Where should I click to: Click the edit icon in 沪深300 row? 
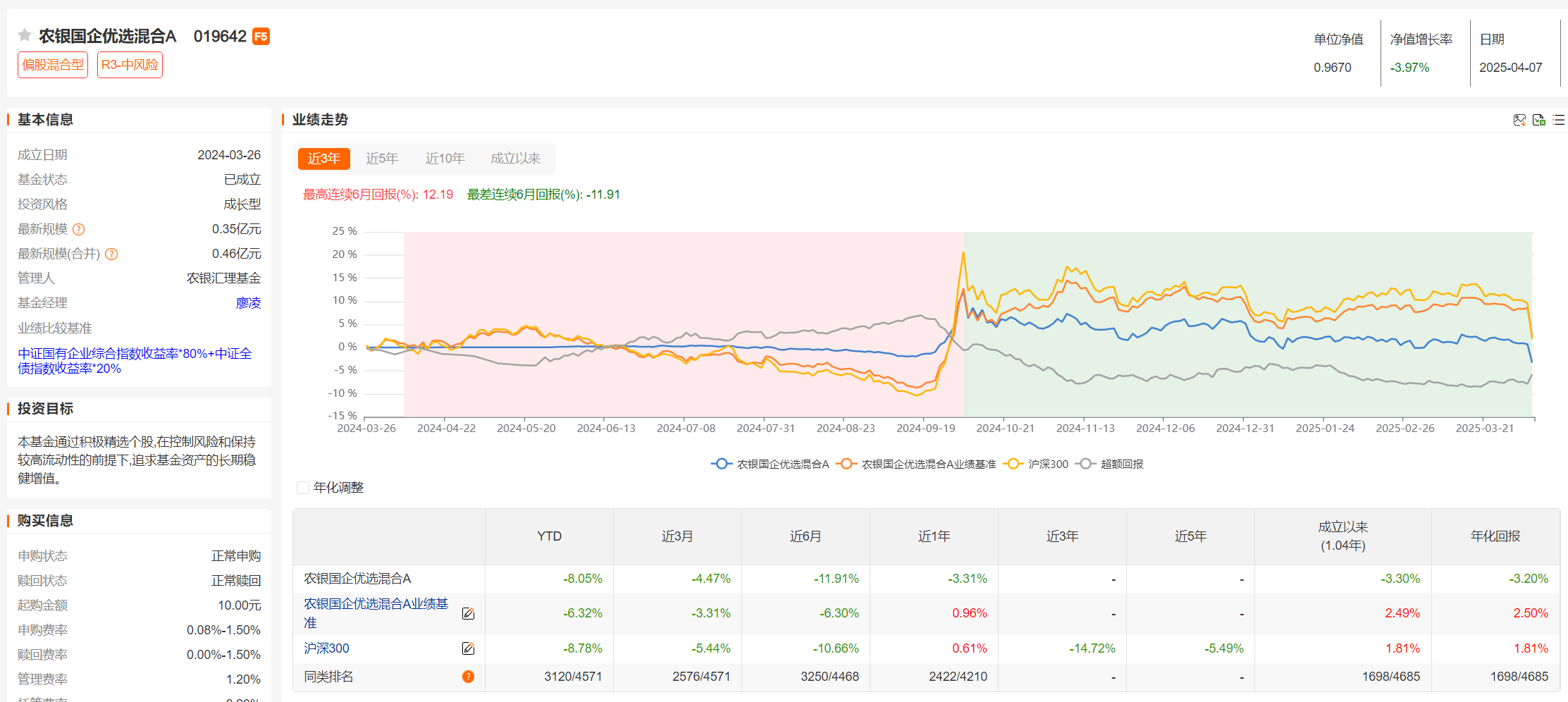468,648
